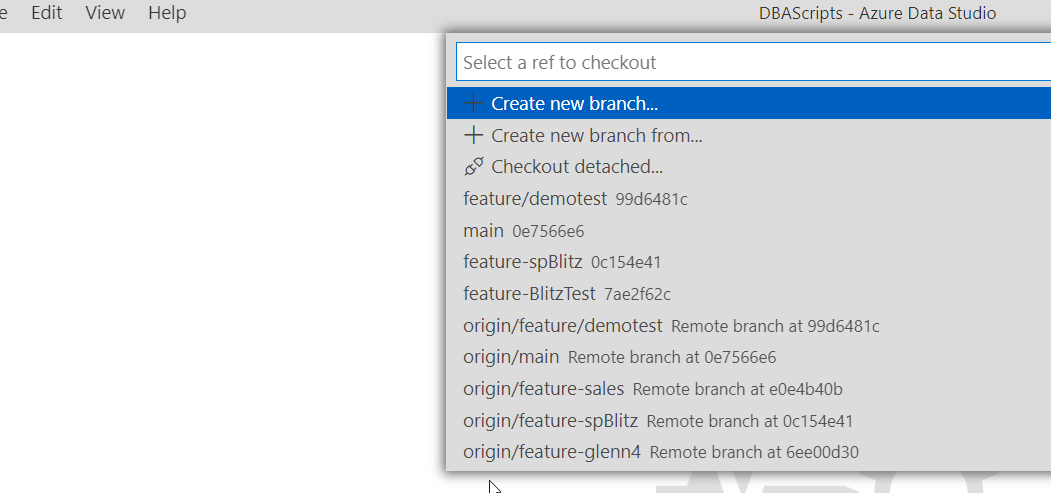Checkout the main branch
This screenshot has height=493, width=1051.
click(484, 231)
